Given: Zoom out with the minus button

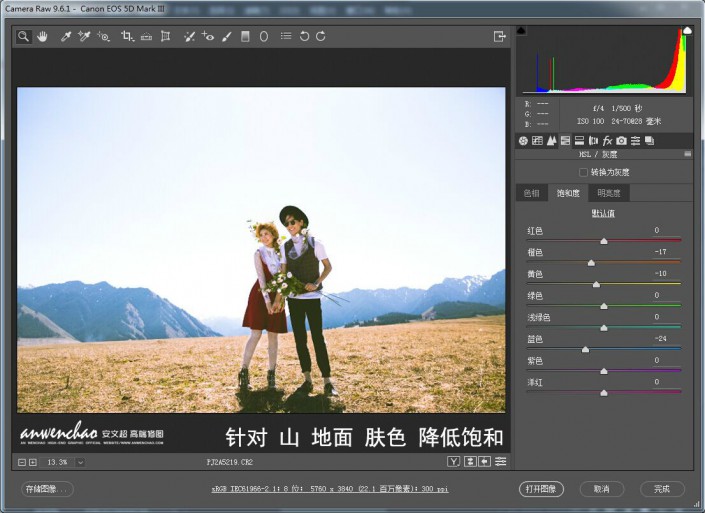Looking at the screenshot, I should pyautogui.click(x=22, y=462).
